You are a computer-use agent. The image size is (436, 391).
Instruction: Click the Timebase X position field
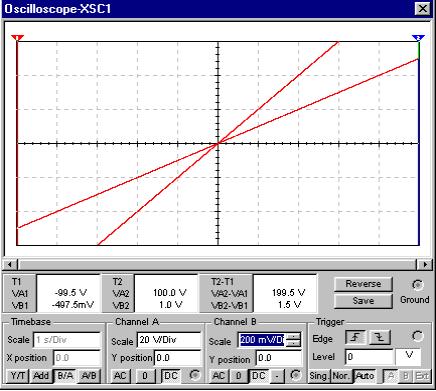tap(77, 358)
